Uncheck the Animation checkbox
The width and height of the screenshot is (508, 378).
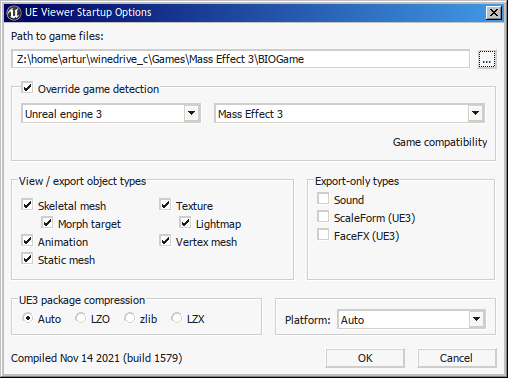coord(27,240)
